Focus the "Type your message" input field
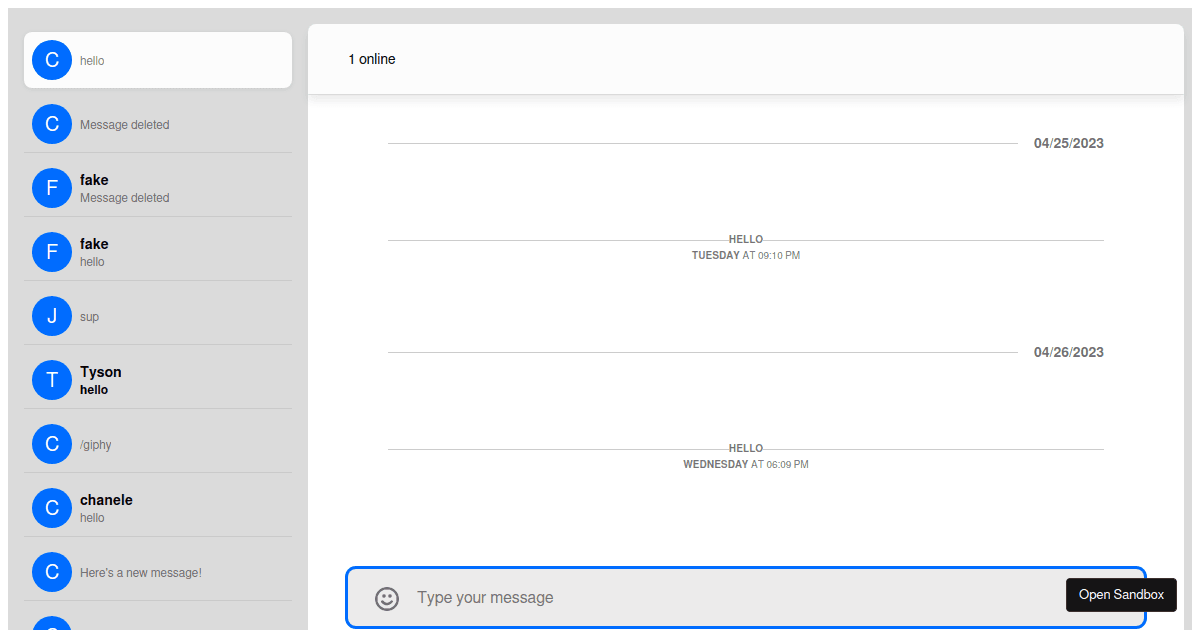The width and height of the screenshot is (1200, 630). pos(730,598)
